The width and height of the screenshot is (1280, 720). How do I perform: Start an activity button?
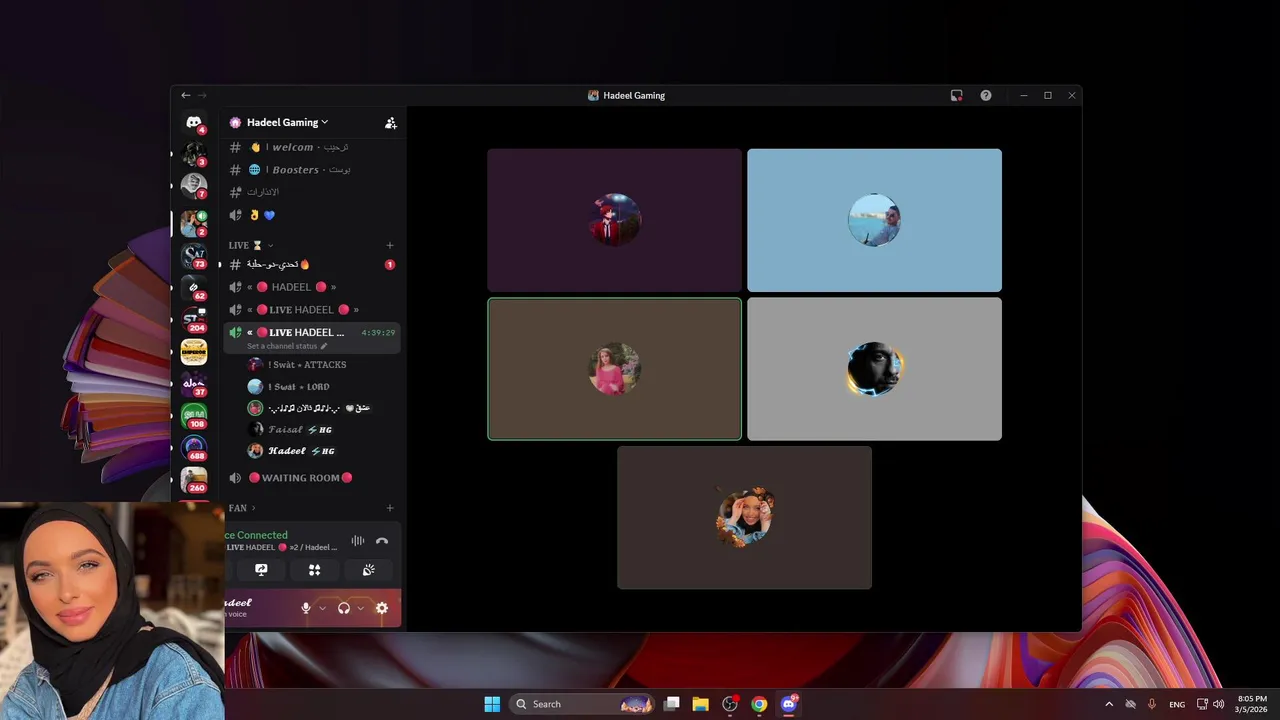pyautogui.click(x=314, y=570)
